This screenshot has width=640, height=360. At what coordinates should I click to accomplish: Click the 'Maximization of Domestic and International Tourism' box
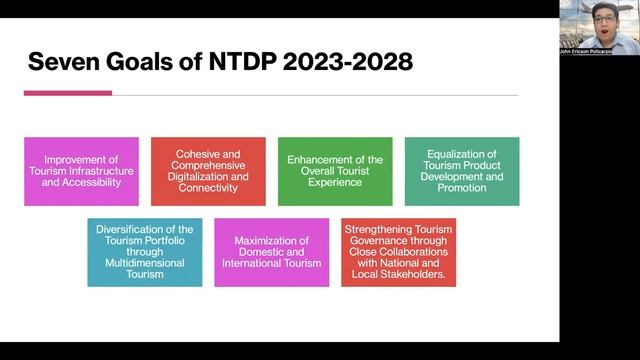(x=271, y=252)
